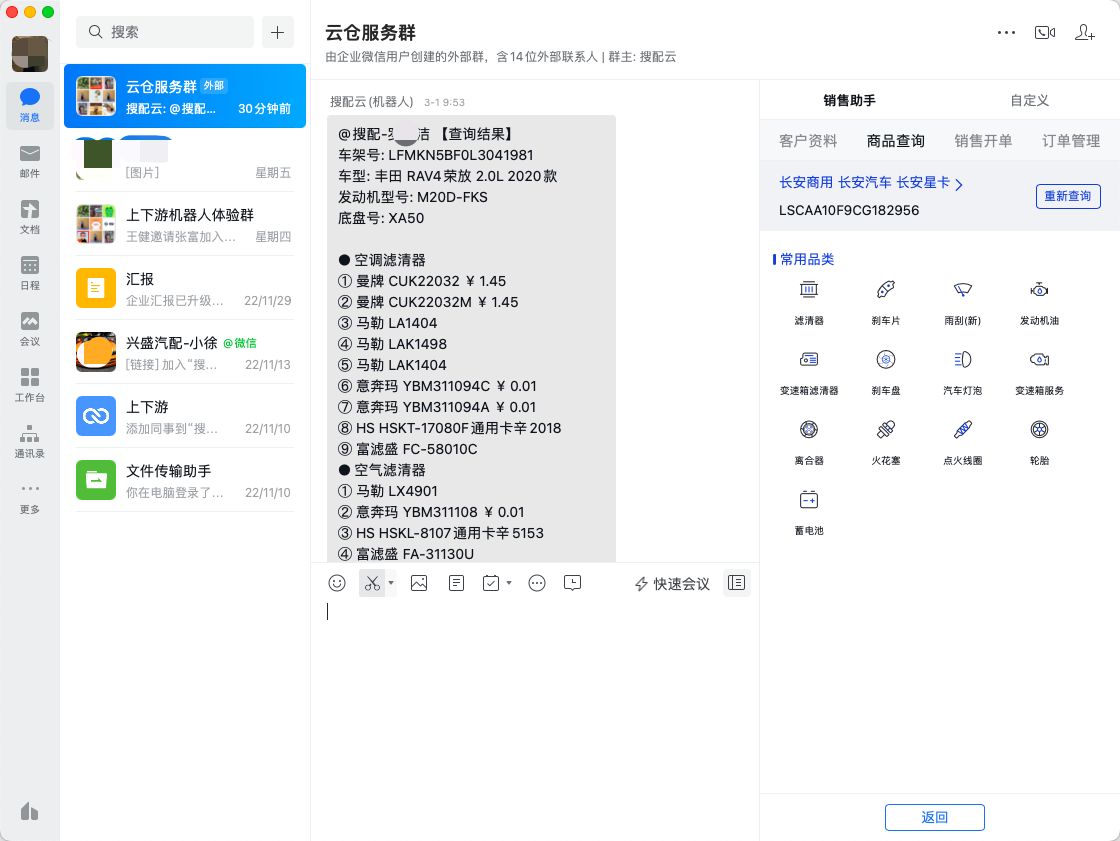Collapse the right side panel via toggle icon
The image size is (1120, 841).
coord(737,583)
